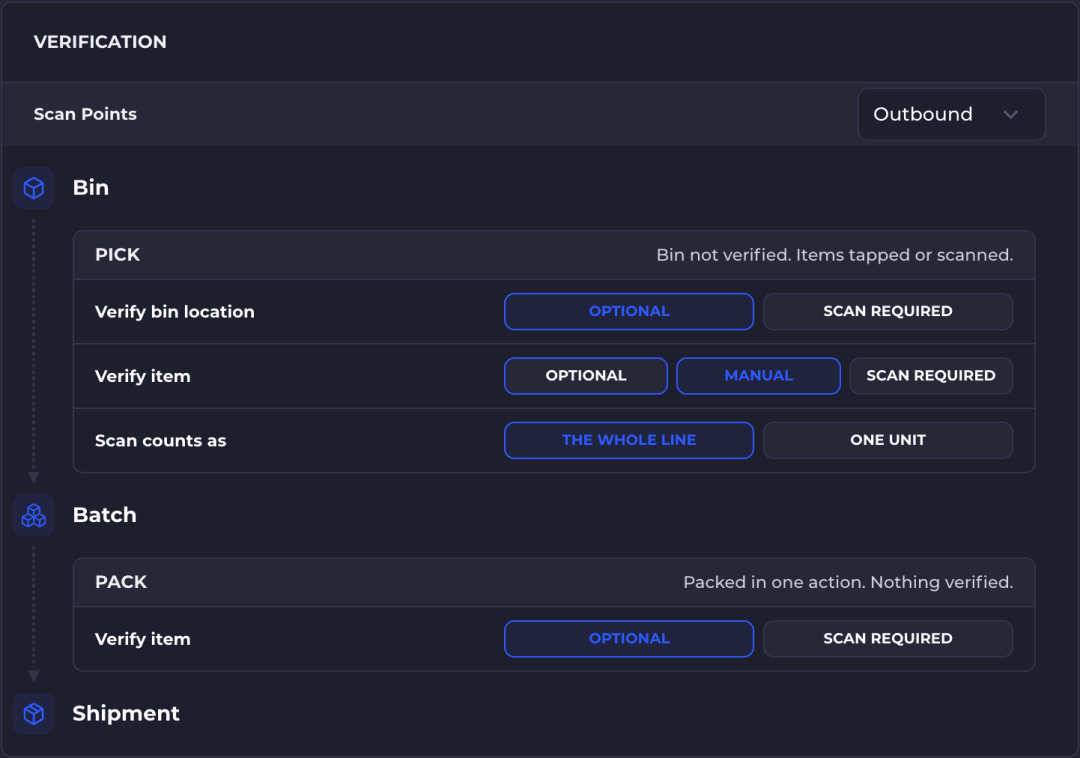Set Pack Verify item to Optional
Image resolution: width=1080 pixels, height=758 pixels.
click(629, 639)
